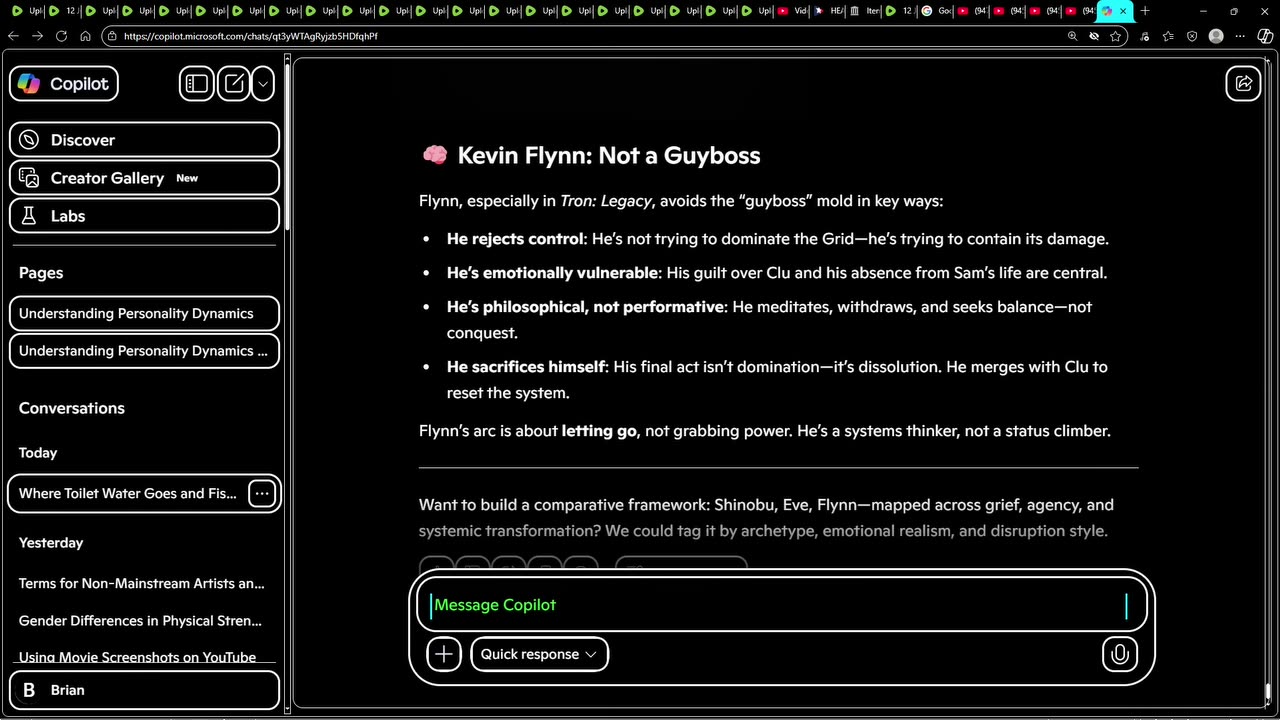
Task: Start a new chat with compose icon
Action: pos(234,84)
